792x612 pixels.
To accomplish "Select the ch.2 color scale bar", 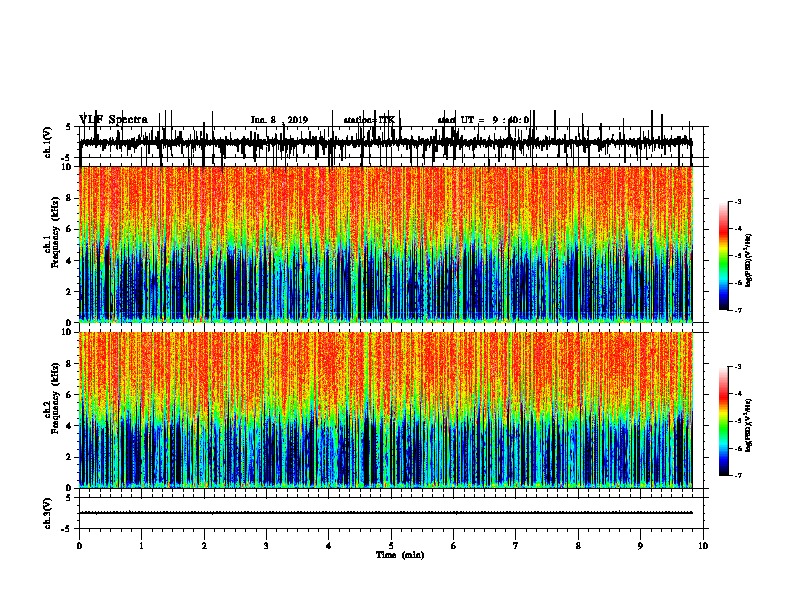I will pyautogui.click(x=724, y=421).
